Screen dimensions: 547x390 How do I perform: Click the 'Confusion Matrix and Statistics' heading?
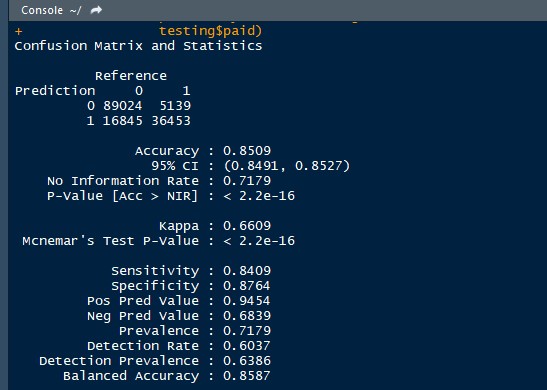138,46
